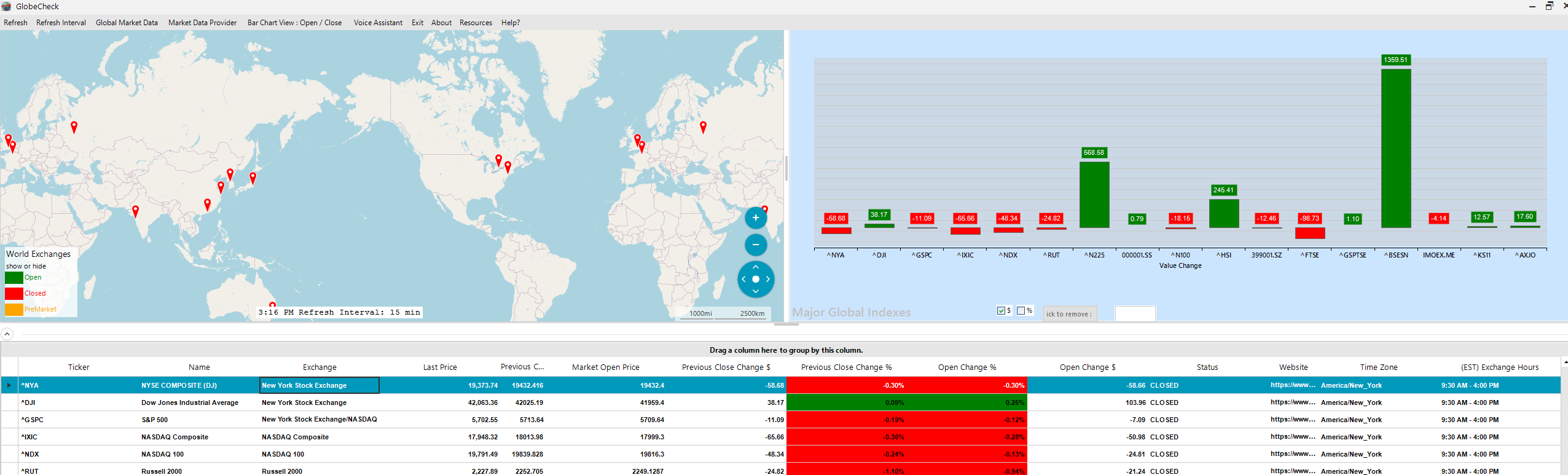Select the Shanghai exchange pin on China's coast
1568x475 pixels.
pyautogui.click(x=221, y=187)
